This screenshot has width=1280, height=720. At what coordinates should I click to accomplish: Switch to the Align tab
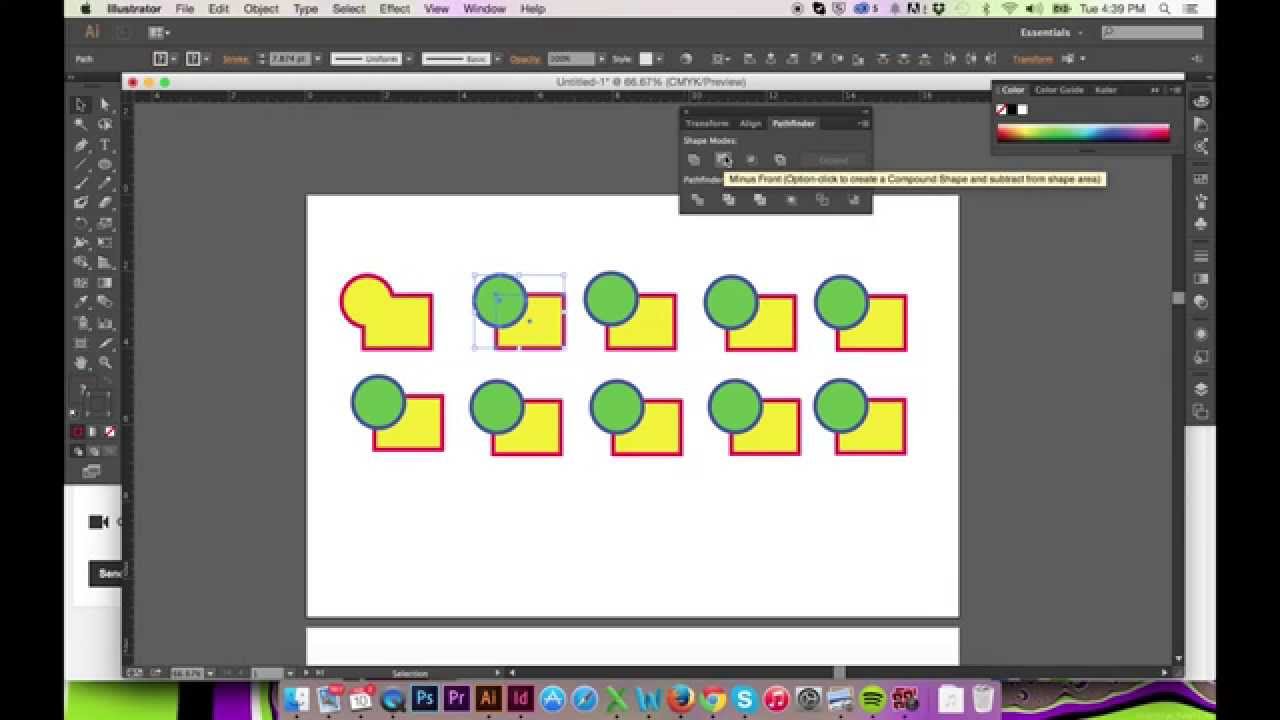[x=750, y=123]
